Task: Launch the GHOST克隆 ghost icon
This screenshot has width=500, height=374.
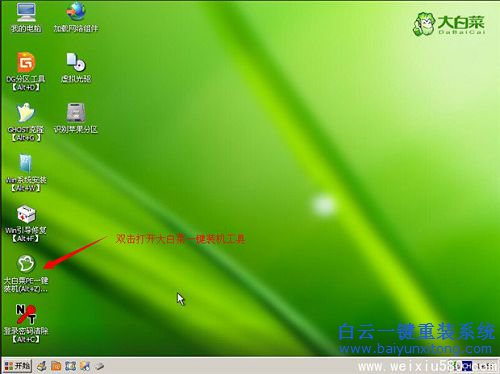Action: 26,122
